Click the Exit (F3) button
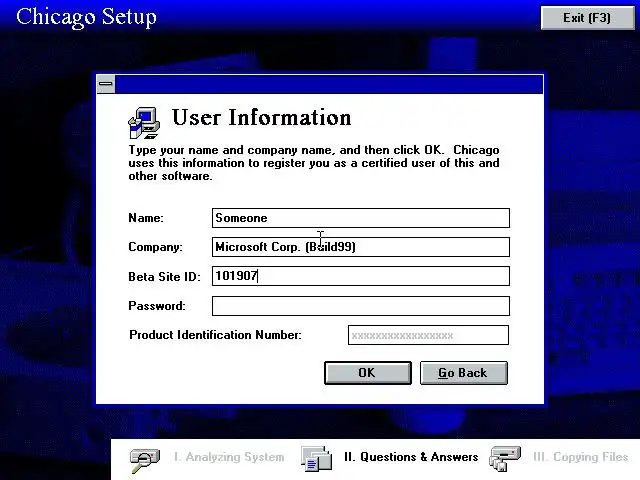The height and width of the screenshot is (480, 640). (587, 18)
